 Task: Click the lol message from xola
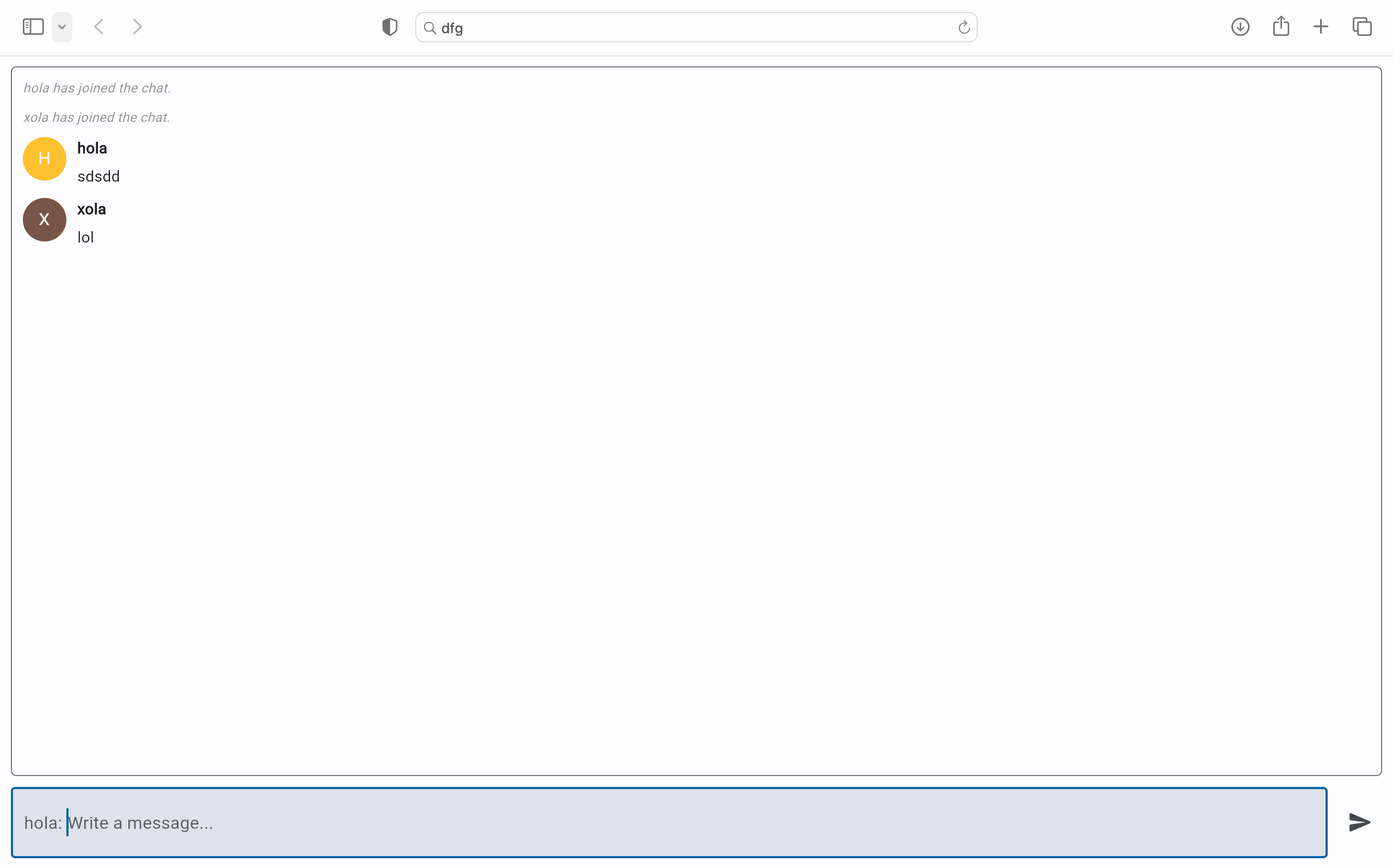(85, 238)
